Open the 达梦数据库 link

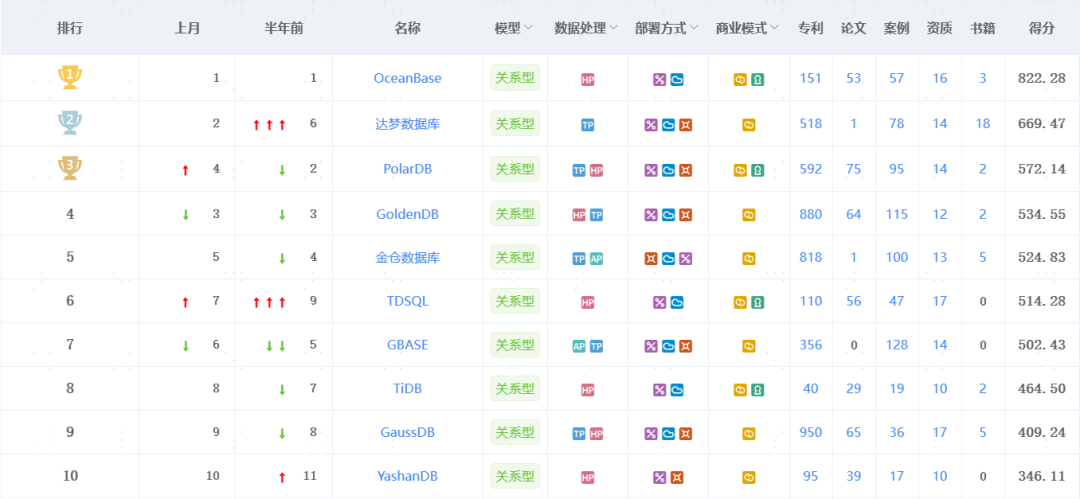pos(408,125)
